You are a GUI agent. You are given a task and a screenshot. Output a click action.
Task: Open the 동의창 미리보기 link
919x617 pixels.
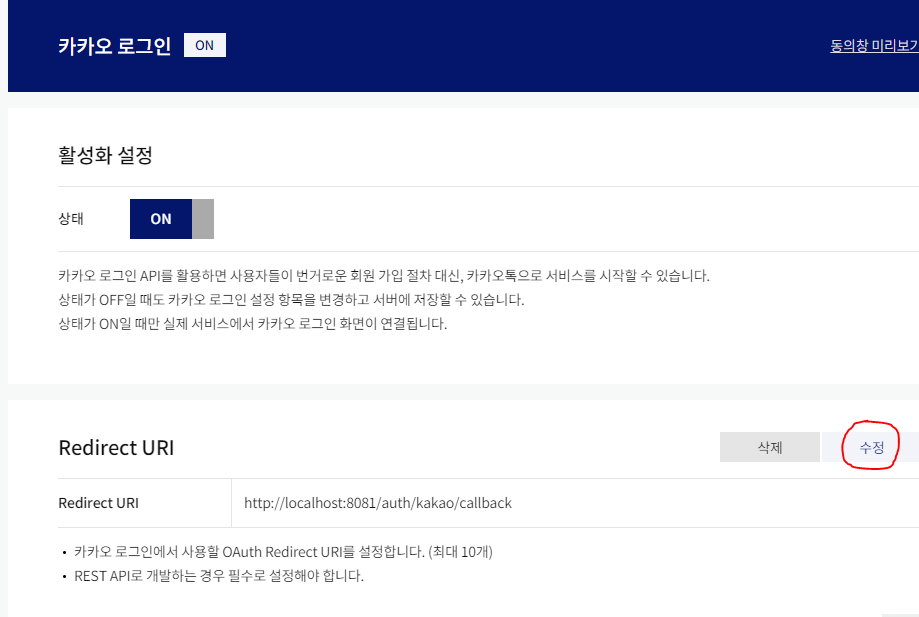874,46
